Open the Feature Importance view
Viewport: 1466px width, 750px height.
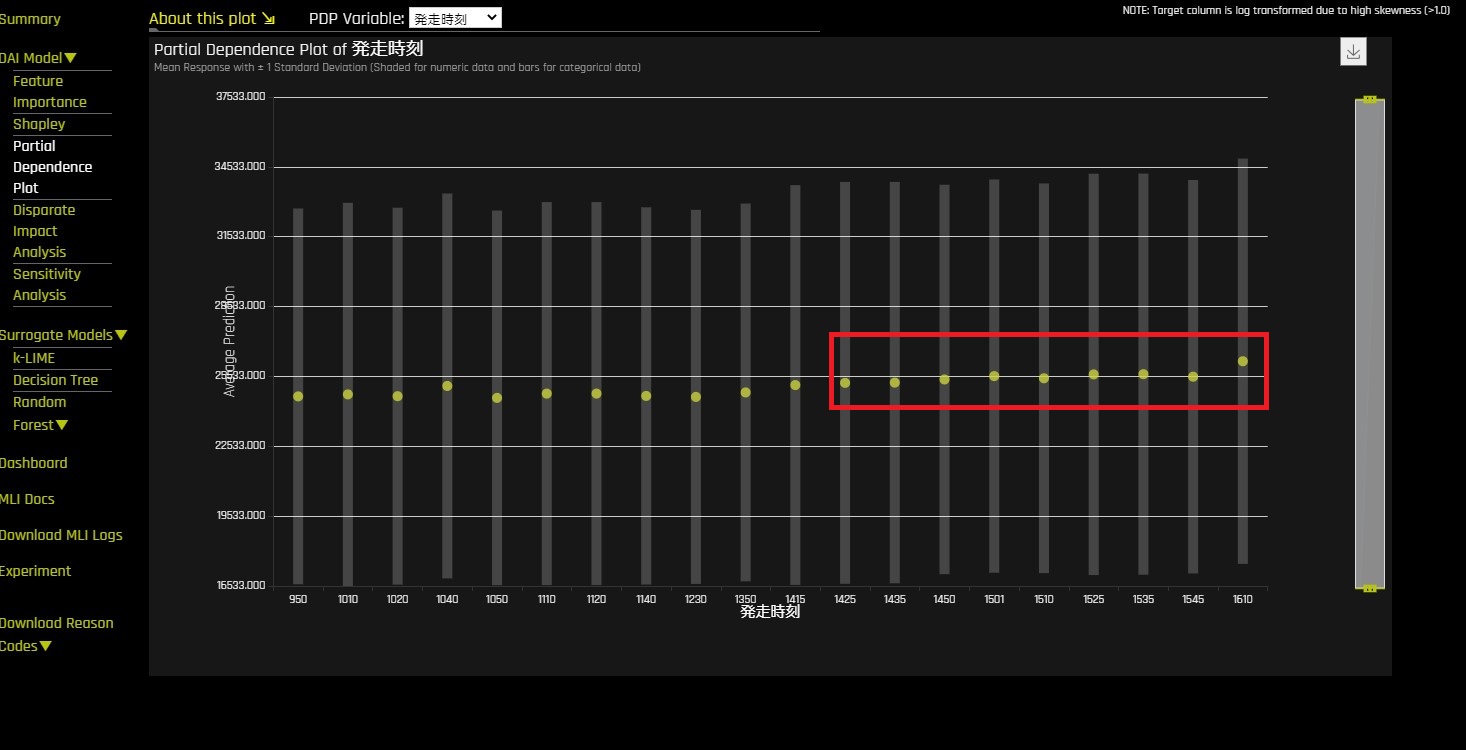click(49, 92)
